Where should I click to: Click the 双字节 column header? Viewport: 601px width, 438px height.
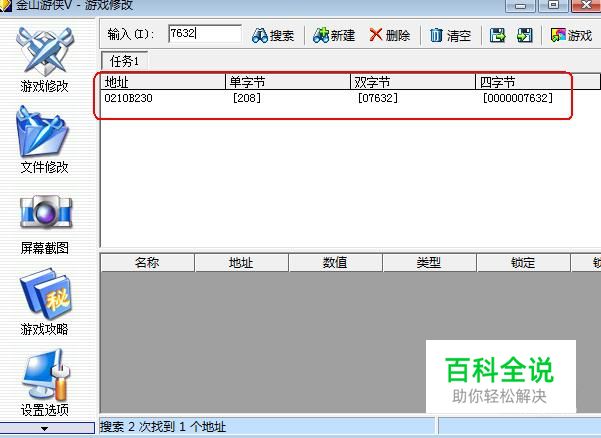point(413,82)
